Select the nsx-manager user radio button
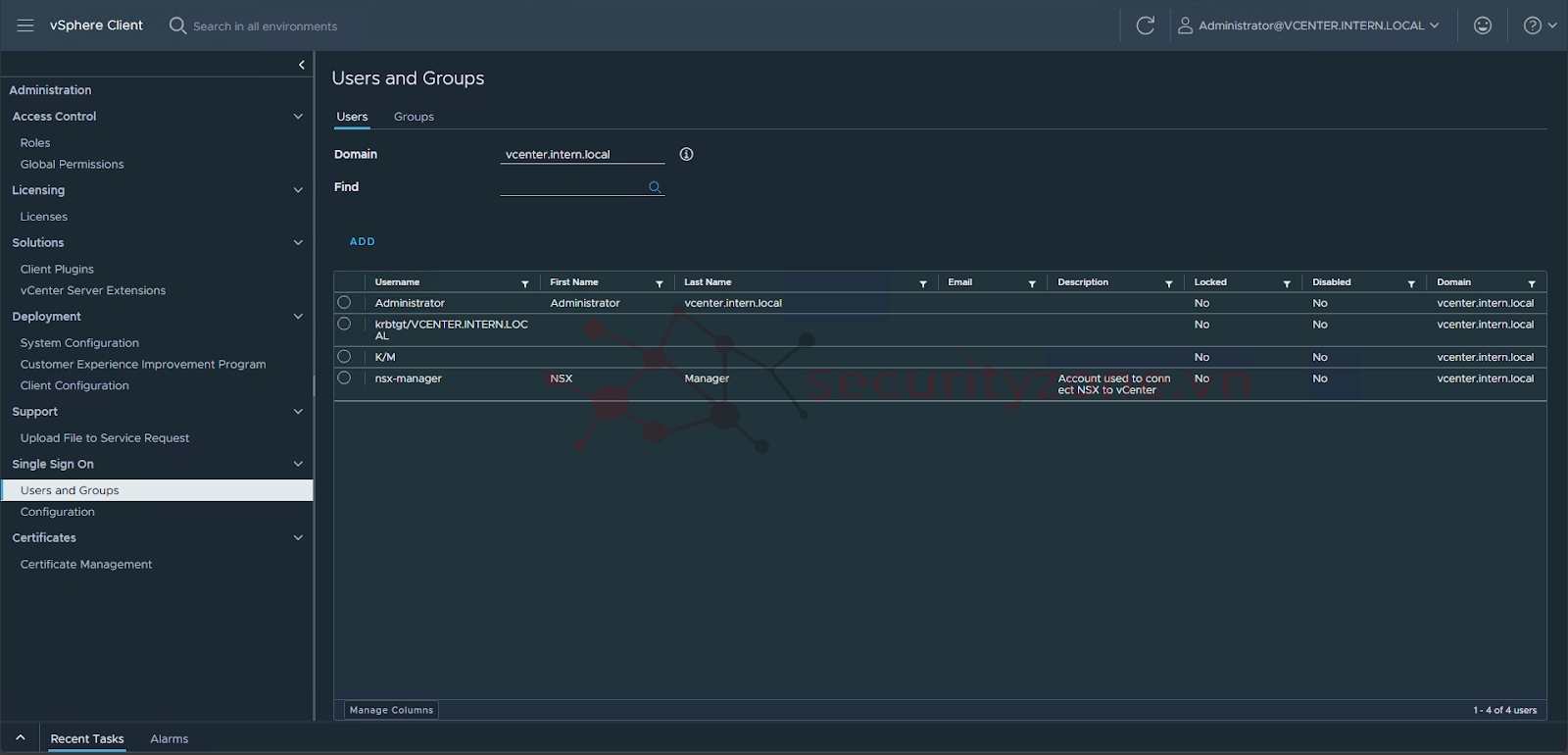Image resolution: width=1568 pixels, height=755 pixels. 344,378
